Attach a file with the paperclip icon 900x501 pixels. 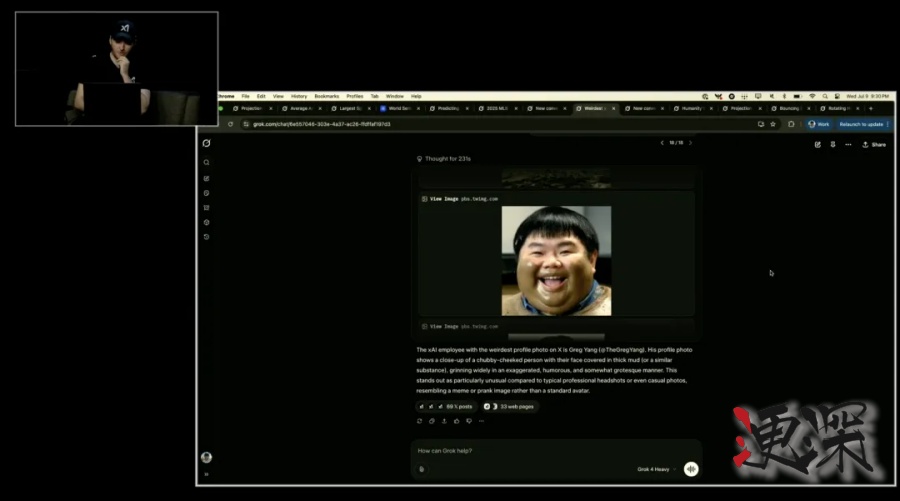pyautogui.click(x=422, y=469)
